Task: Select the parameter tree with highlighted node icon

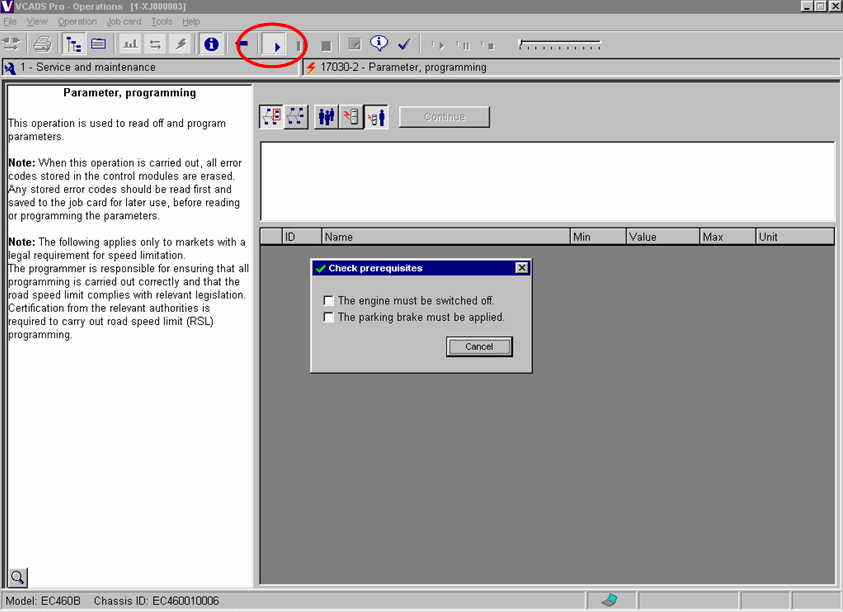Action: (272, 117)
